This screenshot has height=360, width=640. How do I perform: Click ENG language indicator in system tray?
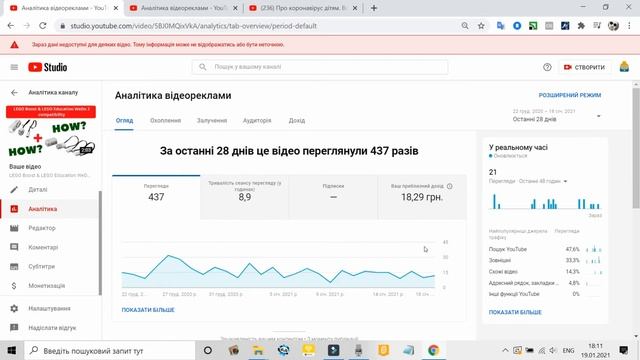(568, 350)
